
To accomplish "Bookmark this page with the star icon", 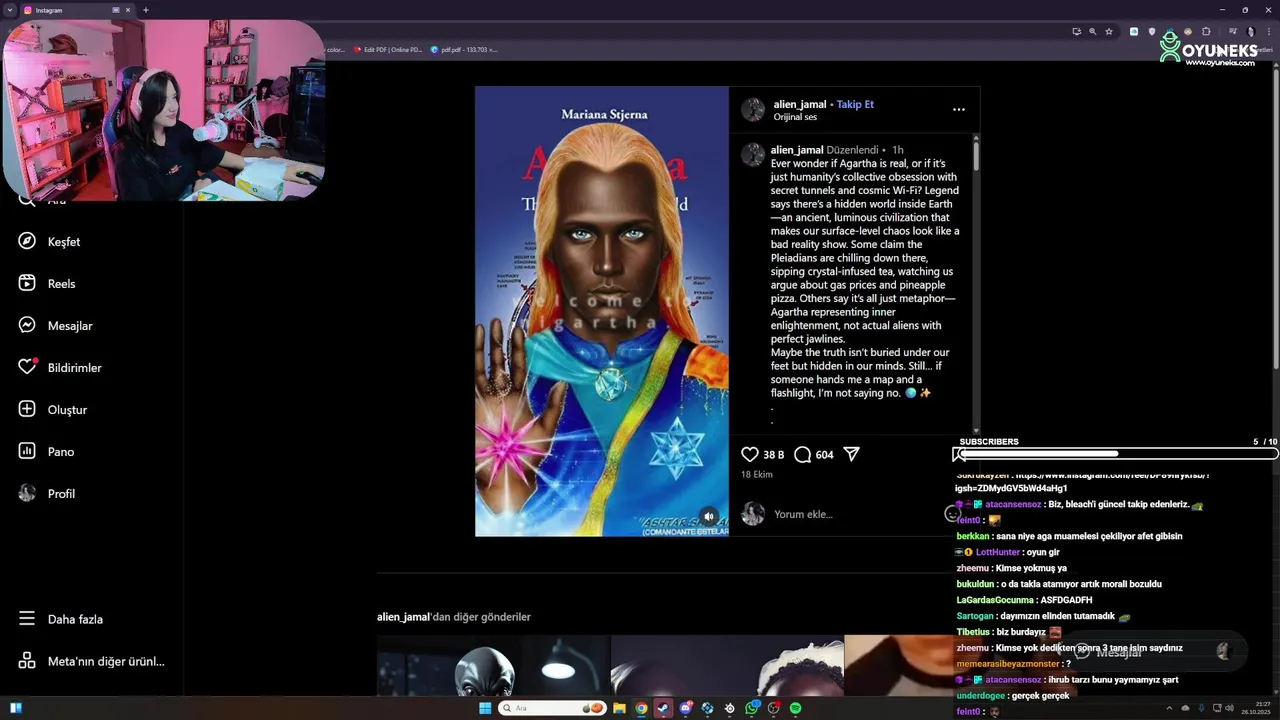I will click(1108, 31).
